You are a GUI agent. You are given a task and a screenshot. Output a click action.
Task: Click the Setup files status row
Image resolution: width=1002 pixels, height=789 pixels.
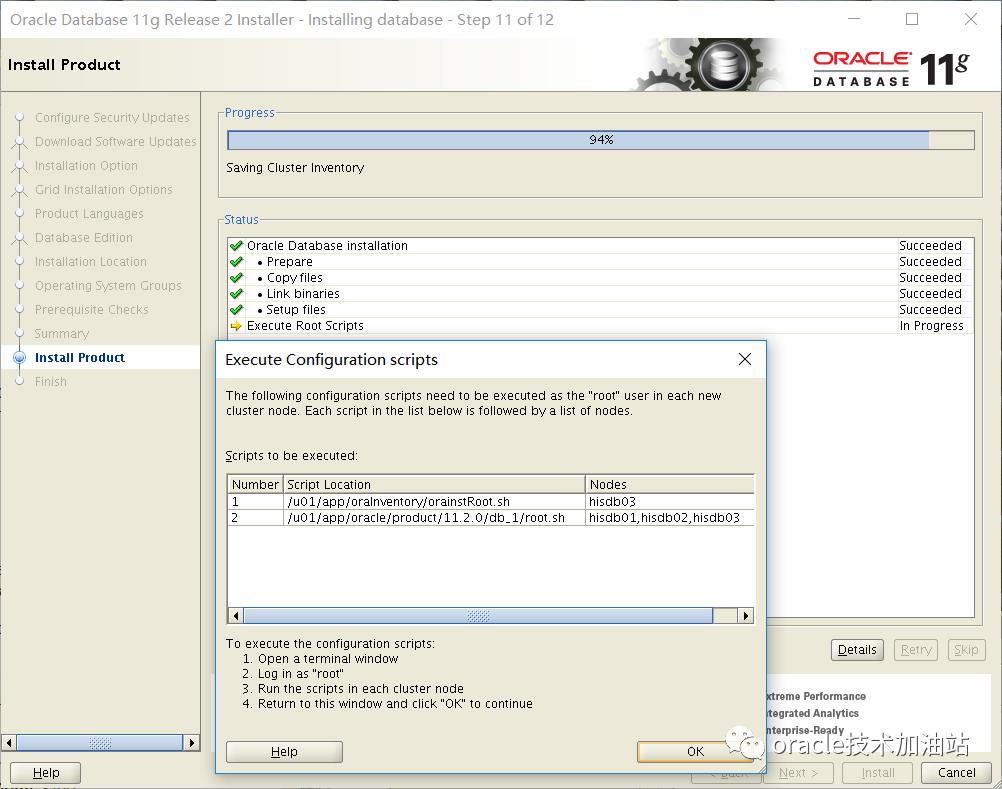coord(600,309)
